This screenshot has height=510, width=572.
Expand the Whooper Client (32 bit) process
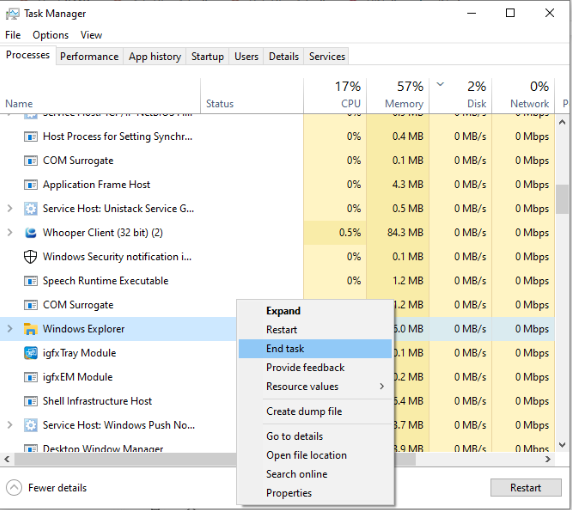10,232
